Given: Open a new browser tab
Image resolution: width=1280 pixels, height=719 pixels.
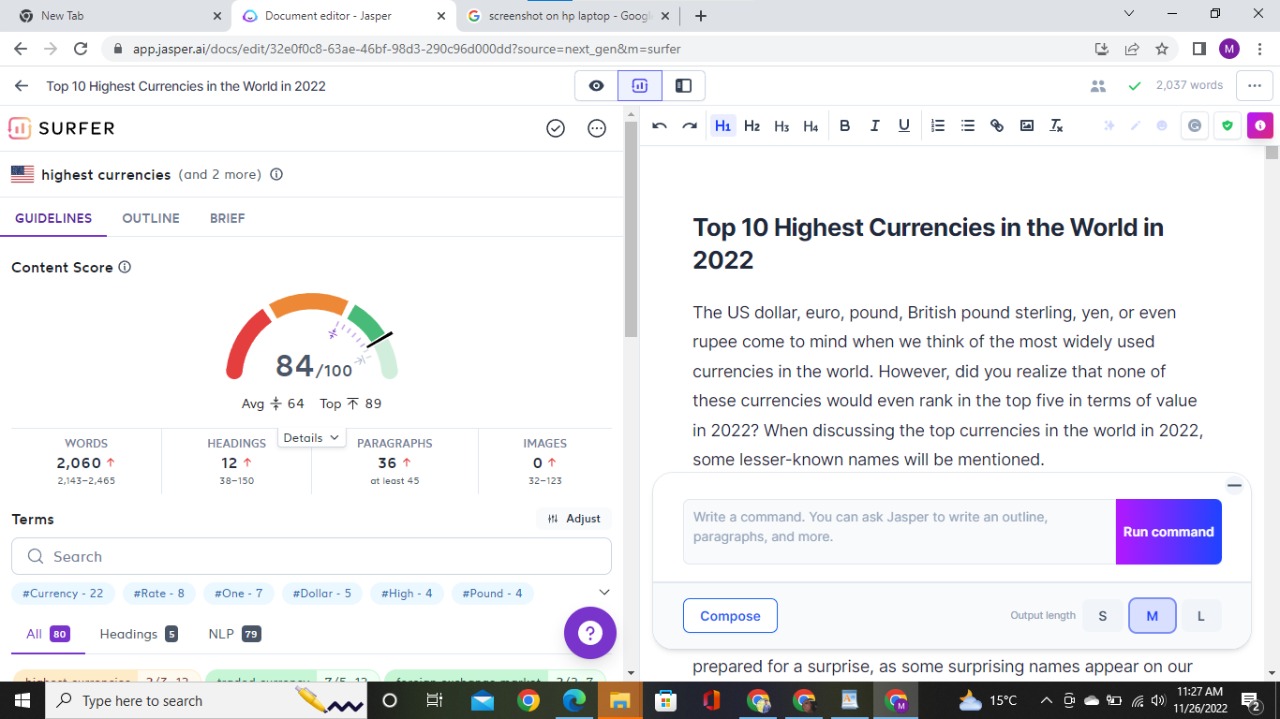Looking at the screenshot, I should [701, 16].
